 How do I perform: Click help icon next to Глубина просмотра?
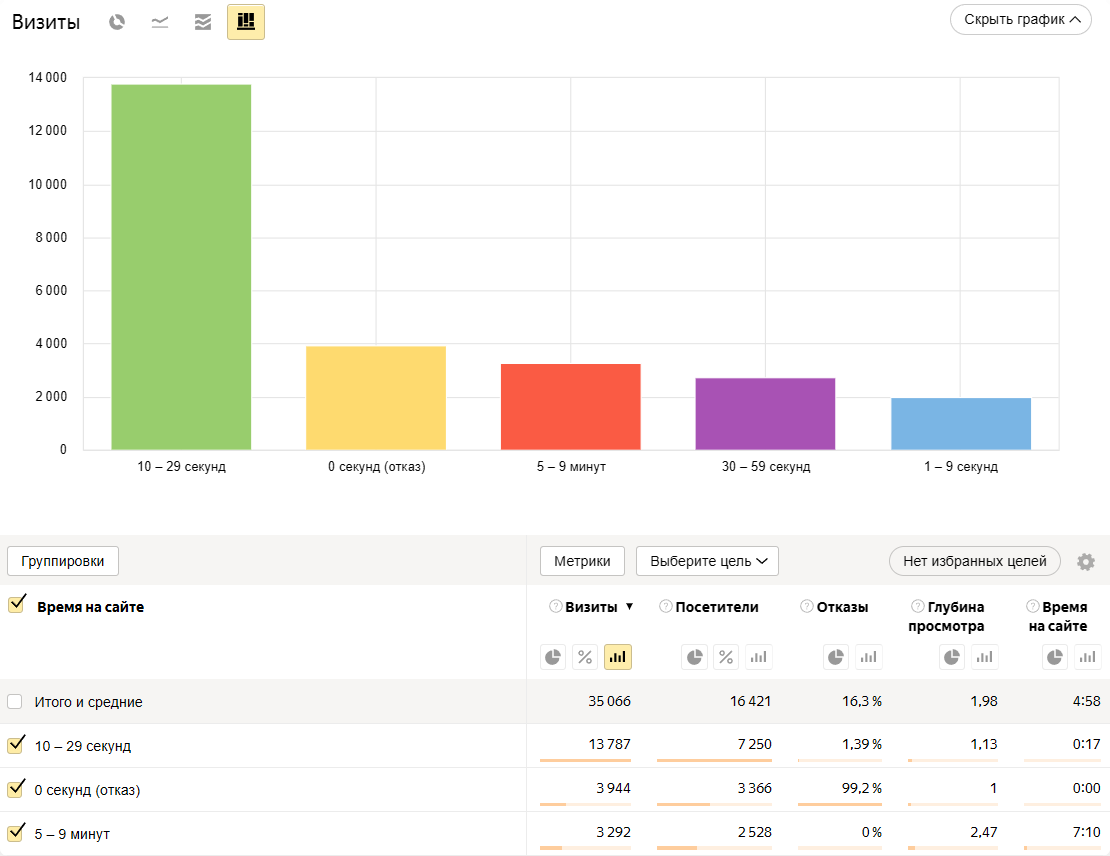tap(917, 607)
